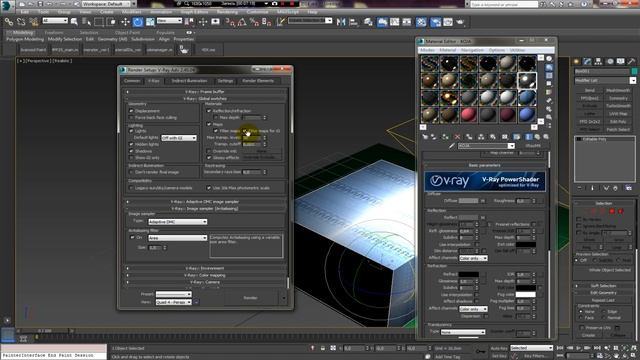Screen dimensions: 640x360
Task: Click the UVW Map modifier button
Action: click(x=618, y=113)
